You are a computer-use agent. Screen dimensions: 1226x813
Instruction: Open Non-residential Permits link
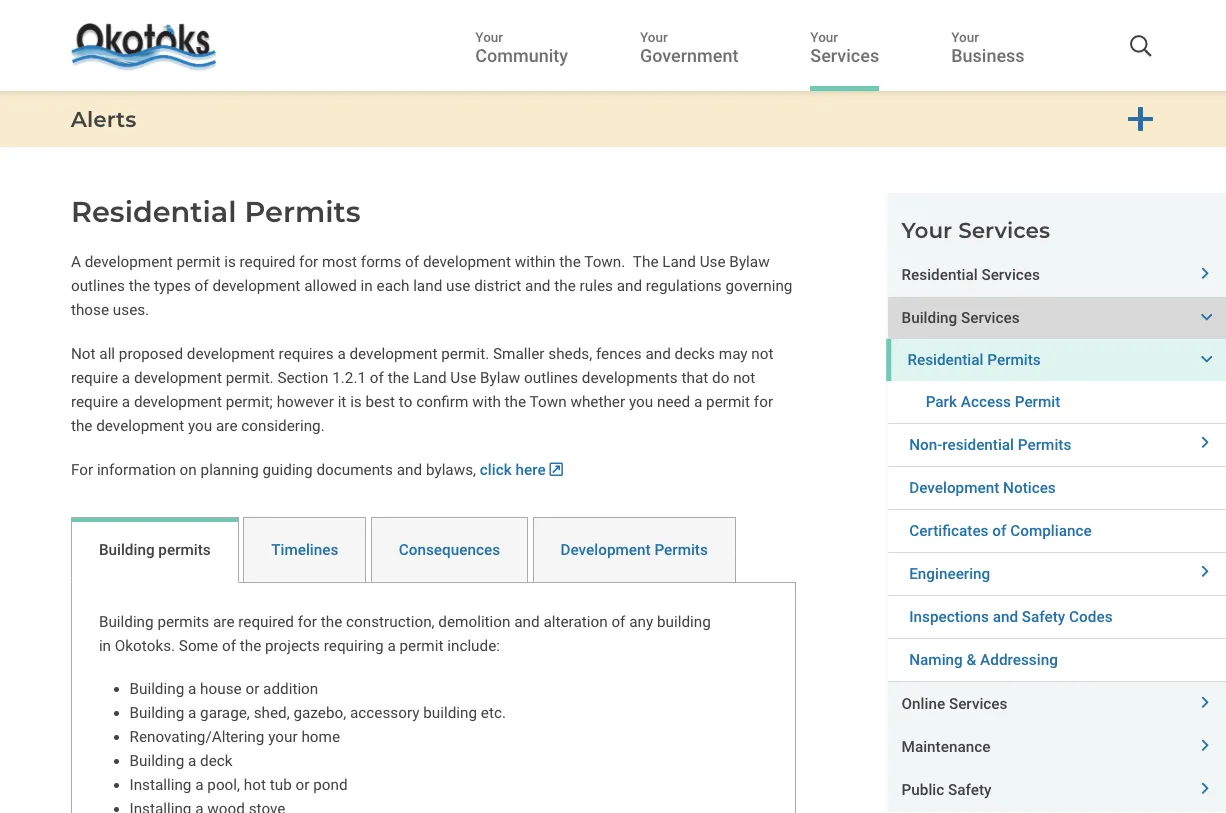coord(990,445)
